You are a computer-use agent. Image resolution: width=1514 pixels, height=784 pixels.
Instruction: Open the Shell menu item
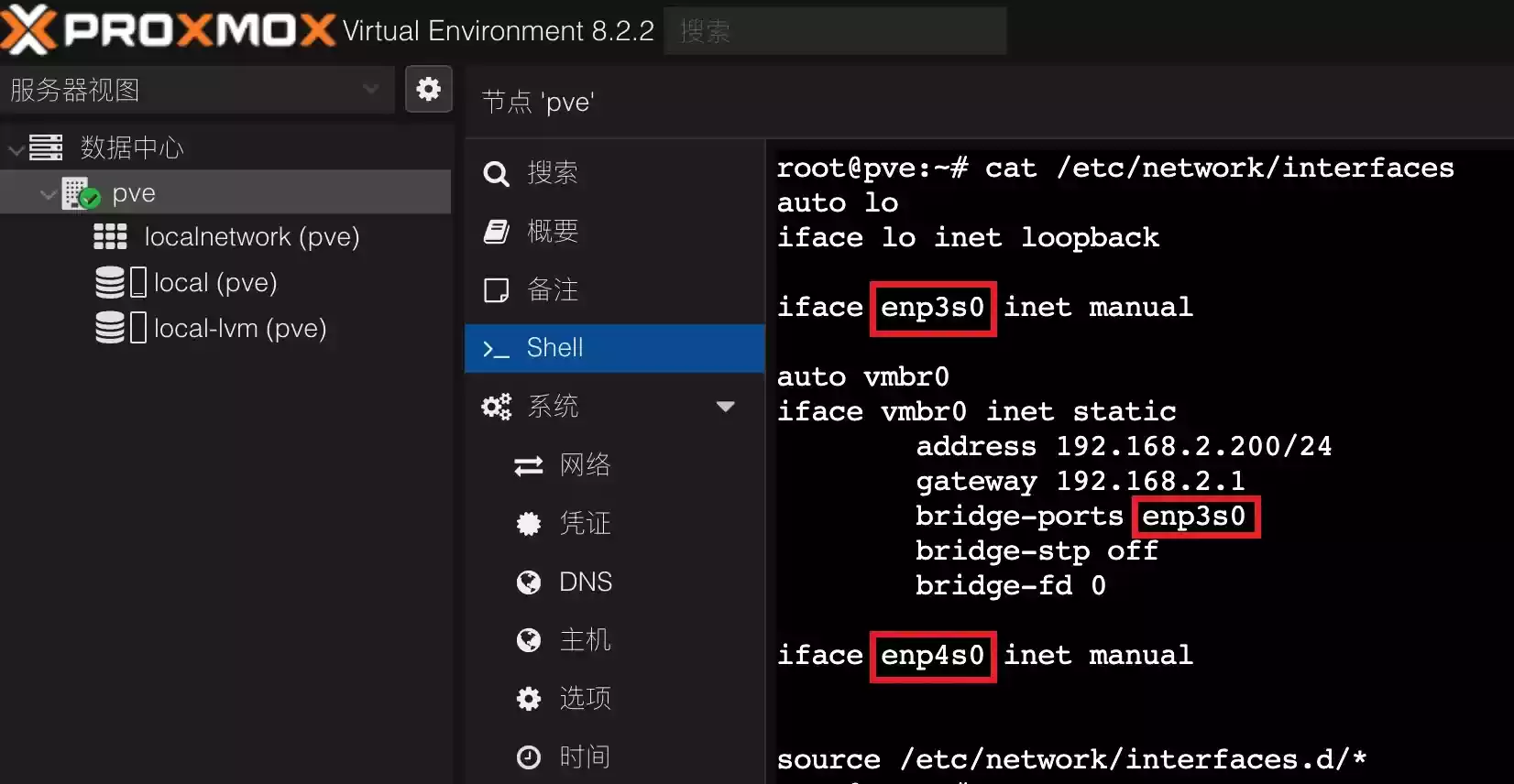pyautogui.click(x=554, y=348)
